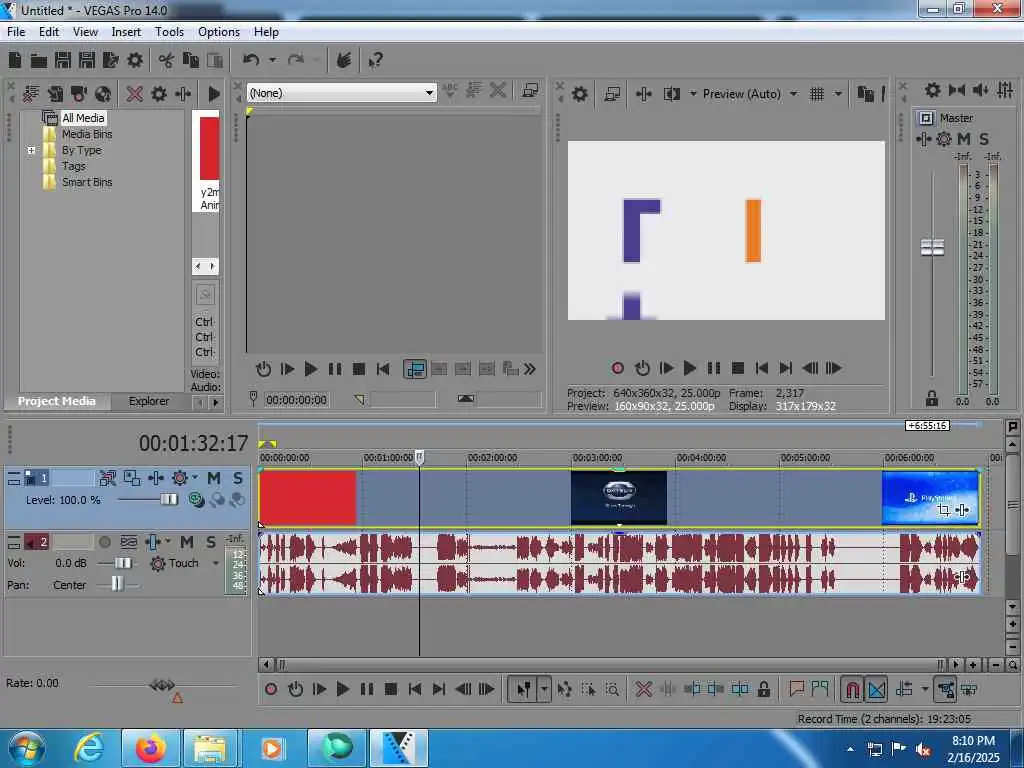Viewport: 1024px width, 768px height.
Task: Click the Copy icon in main toolbar
Action: click(191, 61)
